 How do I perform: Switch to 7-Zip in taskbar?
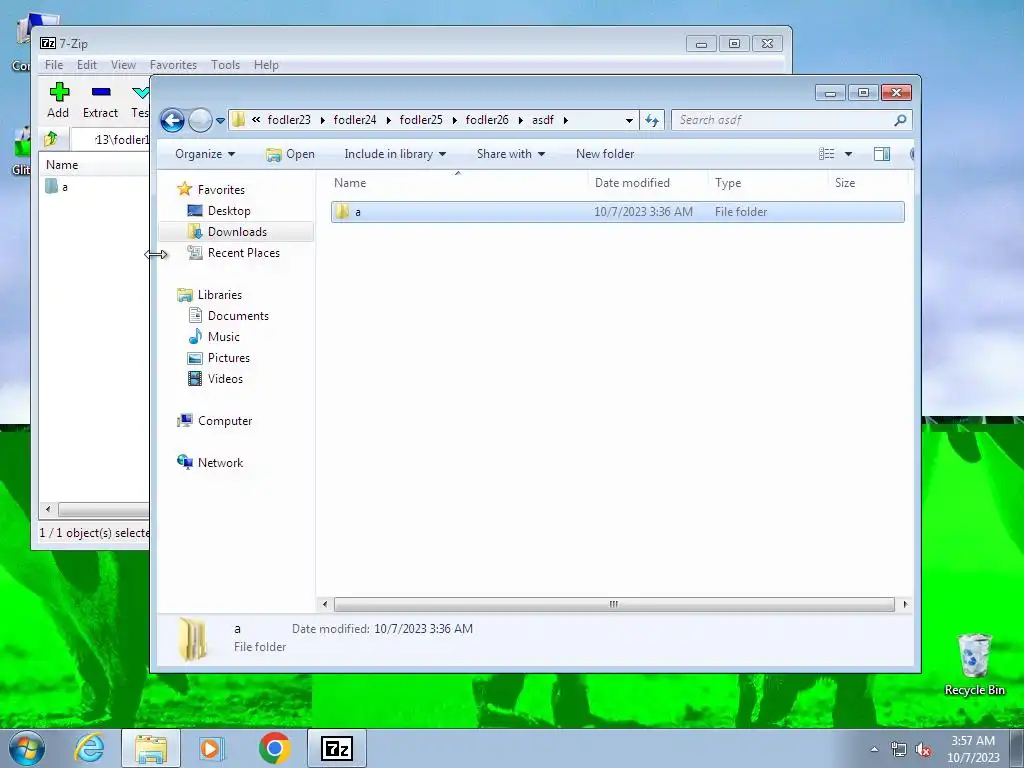pos(337,748)
